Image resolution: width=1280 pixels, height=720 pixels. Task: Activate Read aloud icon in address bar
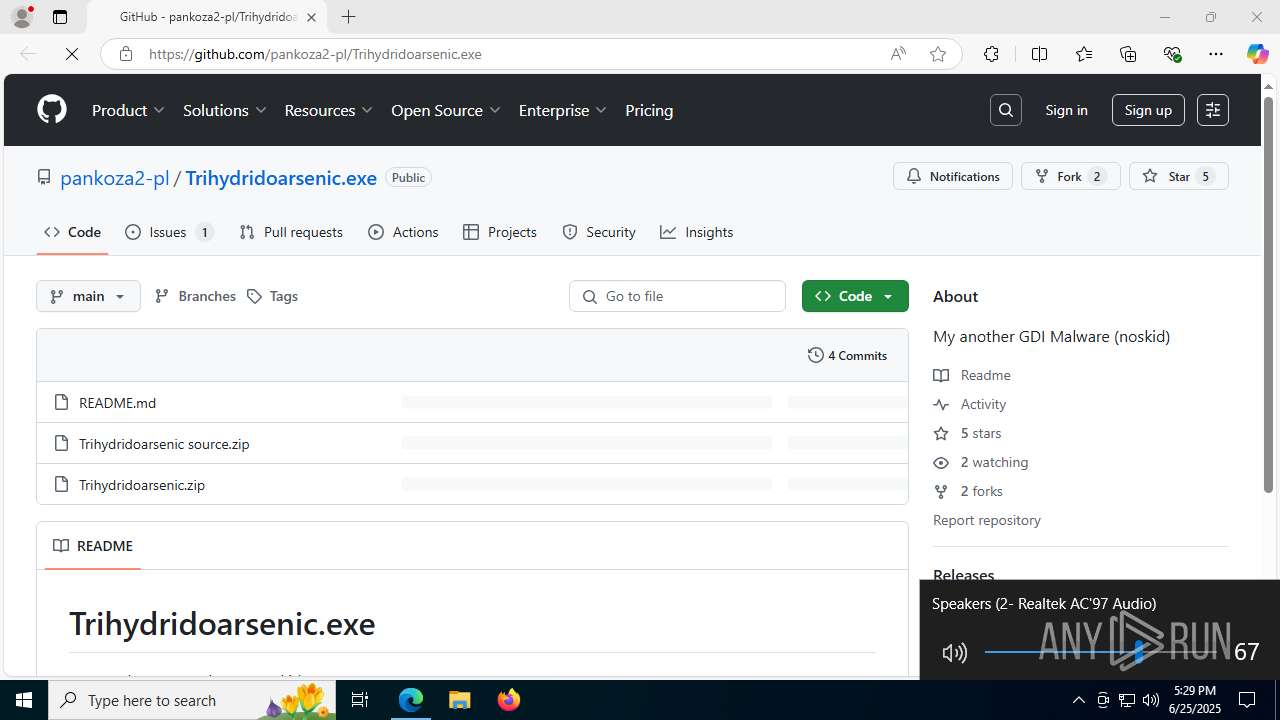898,54
